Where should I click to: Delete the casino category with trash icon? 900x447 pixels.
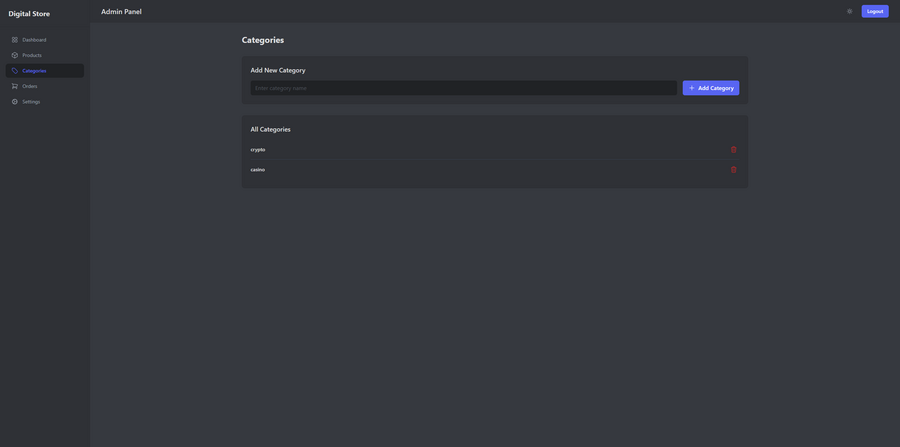pos(734,169)
